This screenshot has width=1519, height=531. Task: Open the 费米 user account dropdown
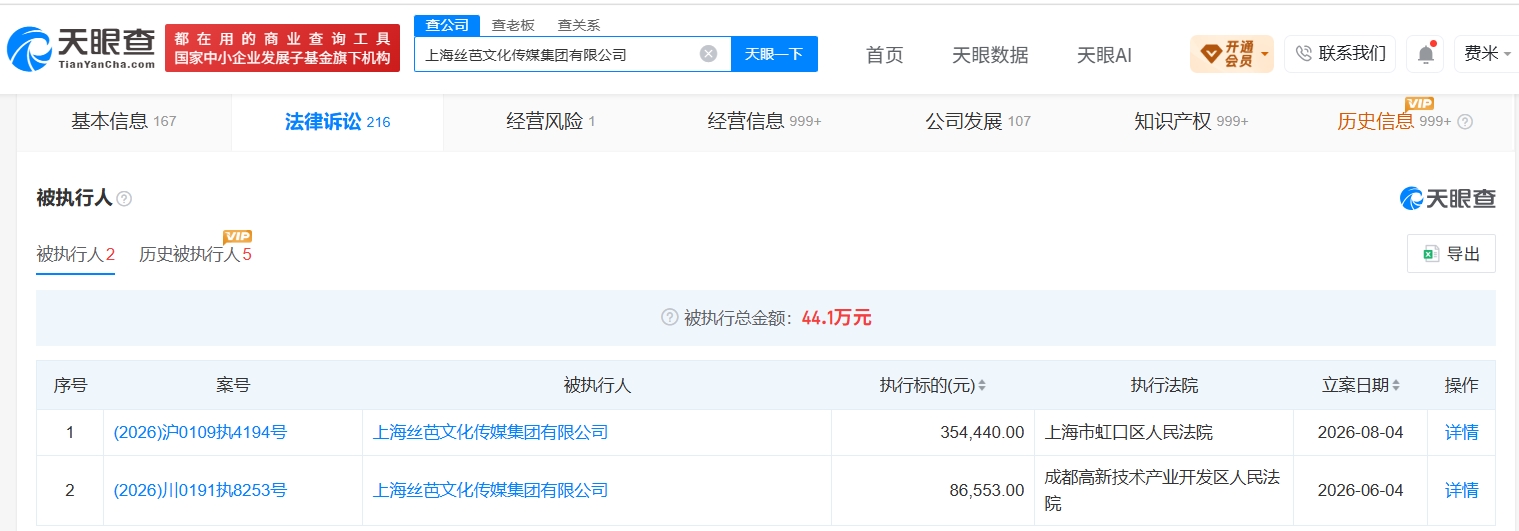pyautogui.click(x=1488, y=54)
